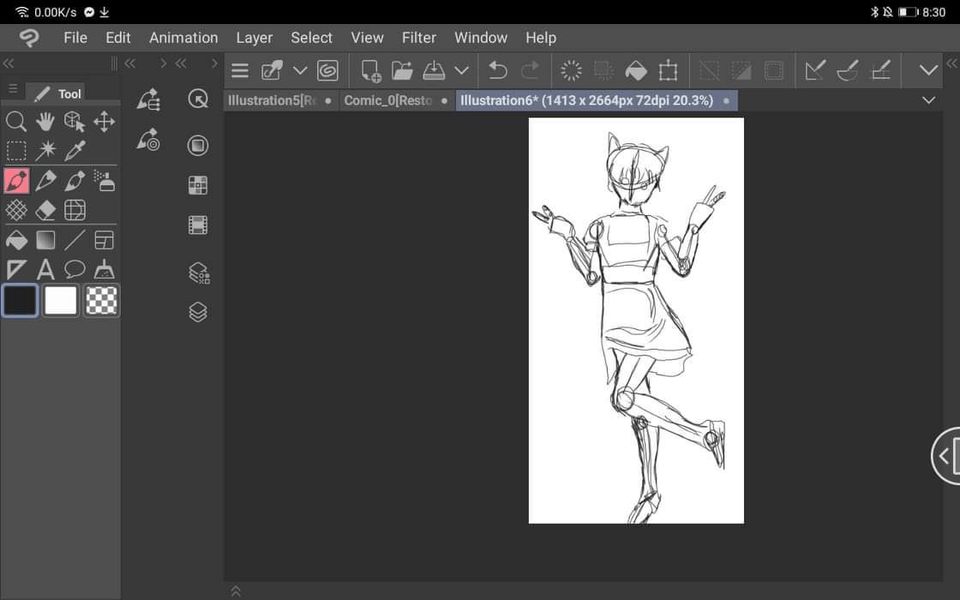
Task: Select the Figure line tool
Action: pyautogui.click(x=75, y=241)
